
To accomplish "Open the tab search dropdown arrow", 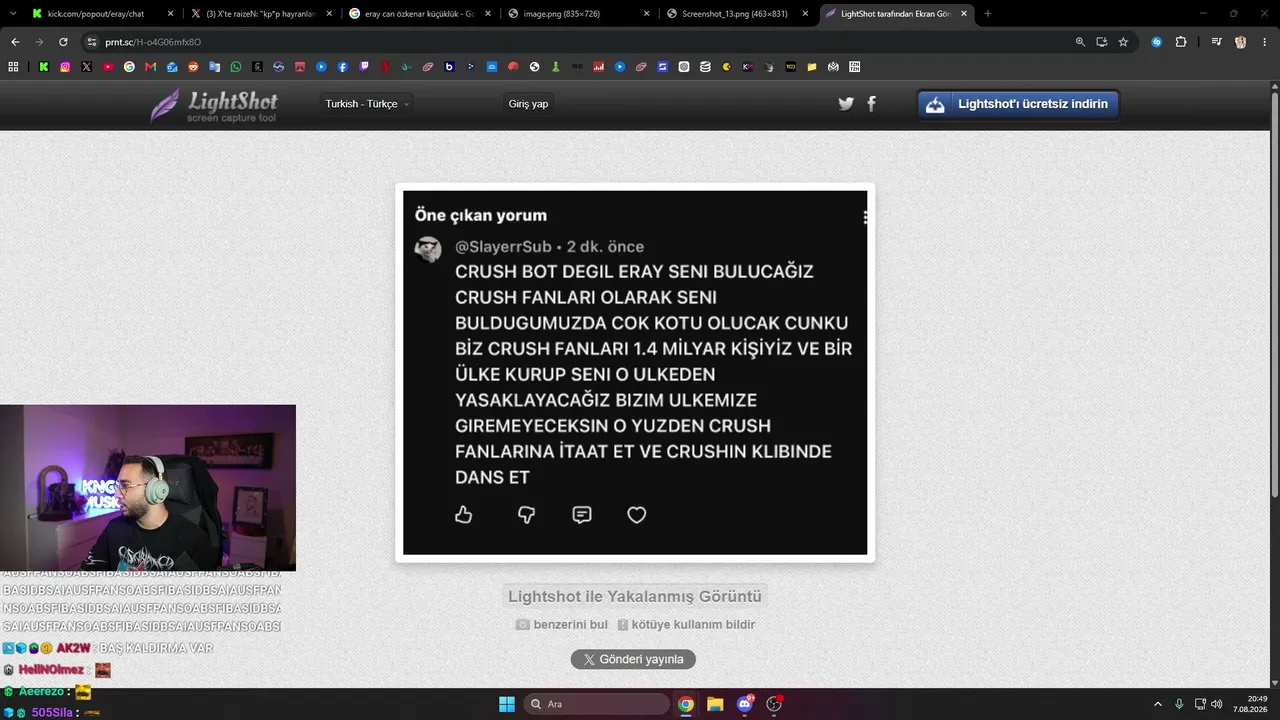I will 12,14.
